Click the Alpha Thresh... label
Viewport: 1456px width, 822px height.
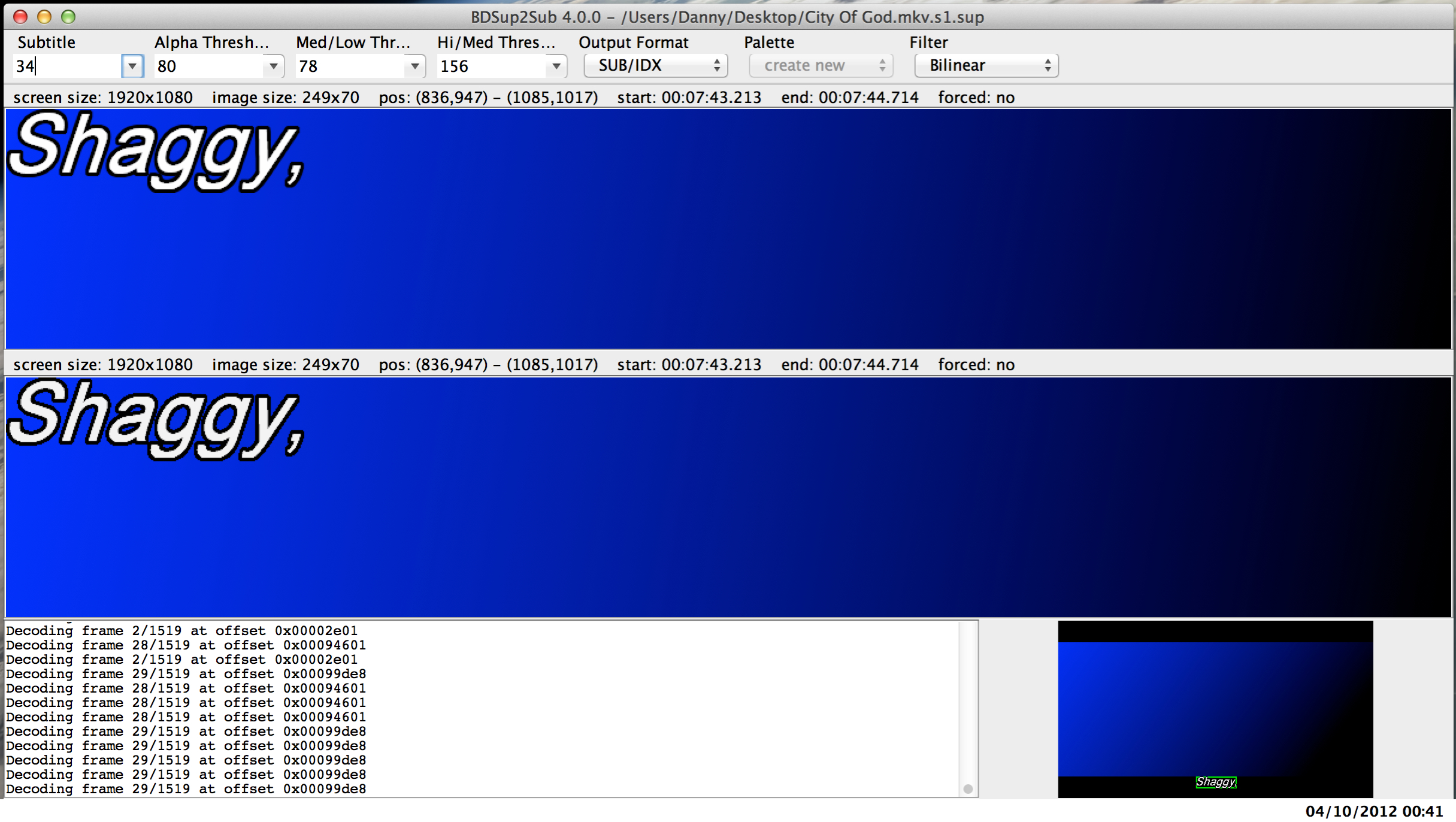tap(211, 43)
